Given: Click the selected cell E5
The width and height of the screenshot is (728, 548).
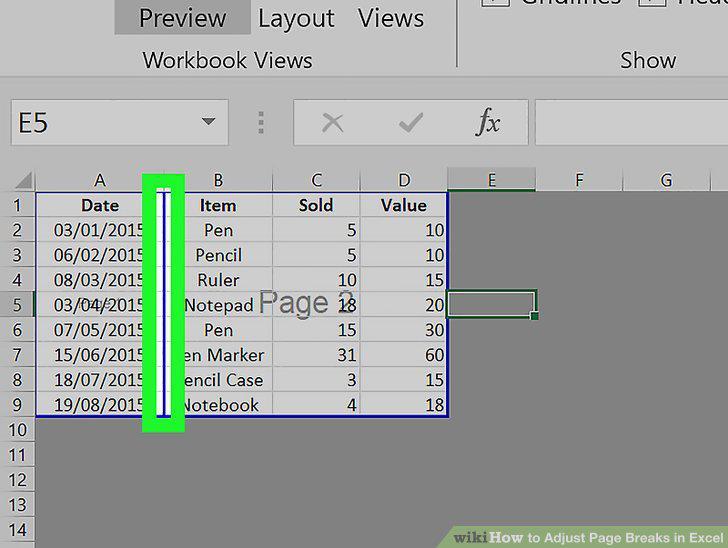Looking at the screenshot, I should (491, 304).
